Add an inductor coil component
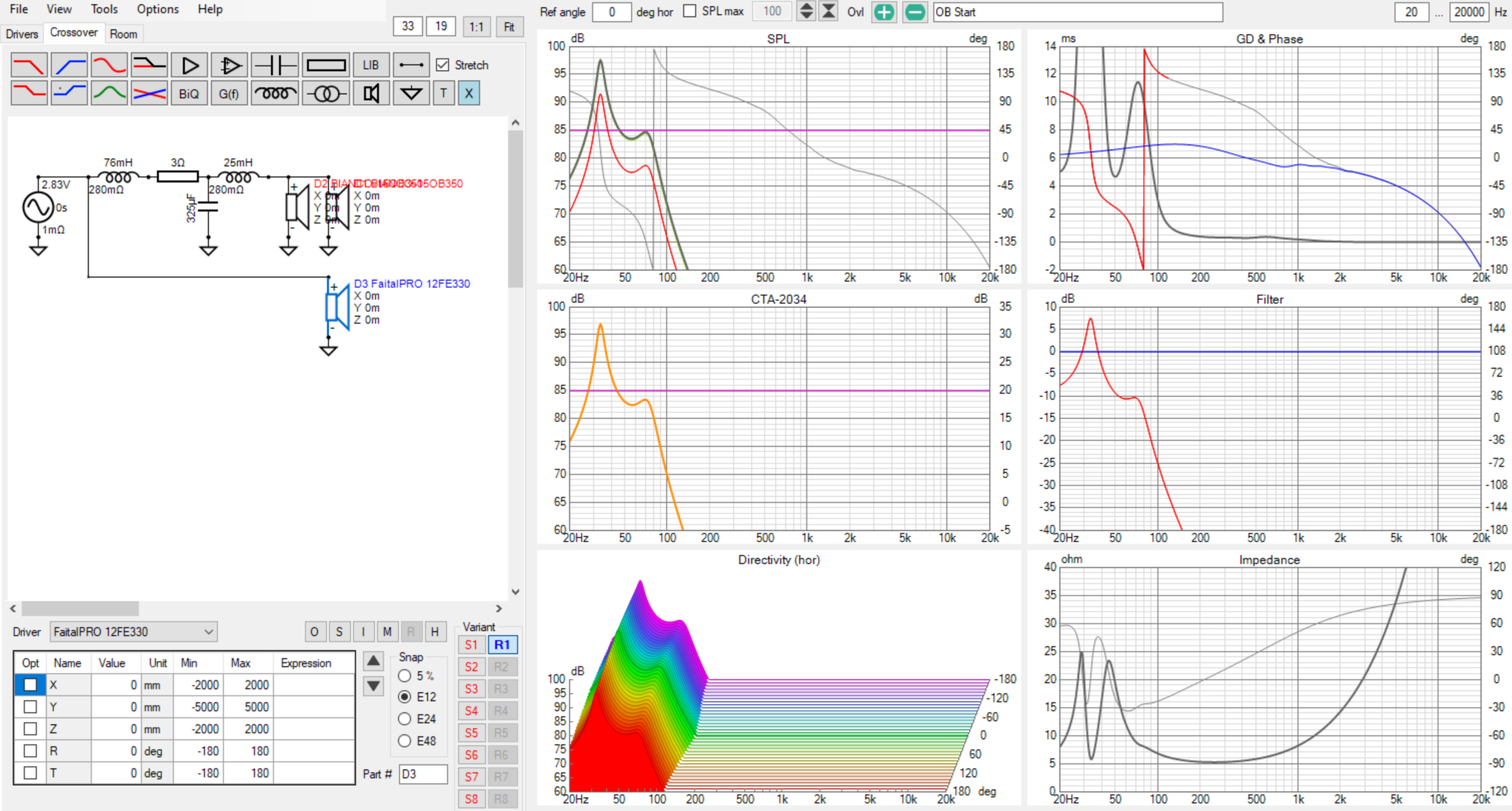The height and width of the screenshot is (811, 1512). click(275, 93)
